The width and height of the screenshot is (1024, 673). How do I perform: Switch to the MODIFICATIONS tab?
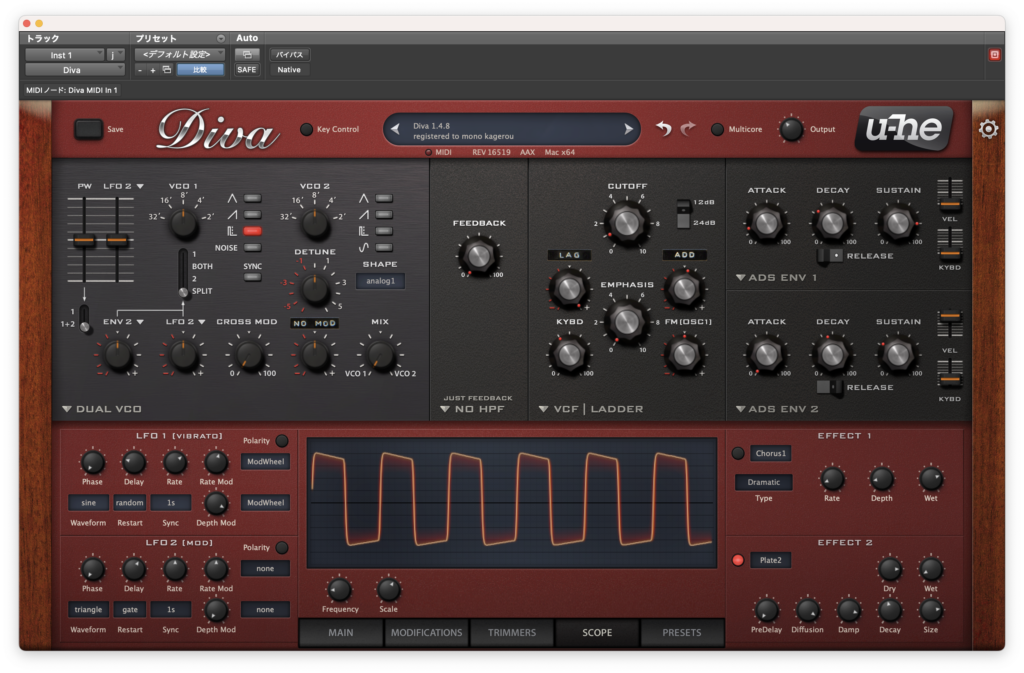coord(426,633)
